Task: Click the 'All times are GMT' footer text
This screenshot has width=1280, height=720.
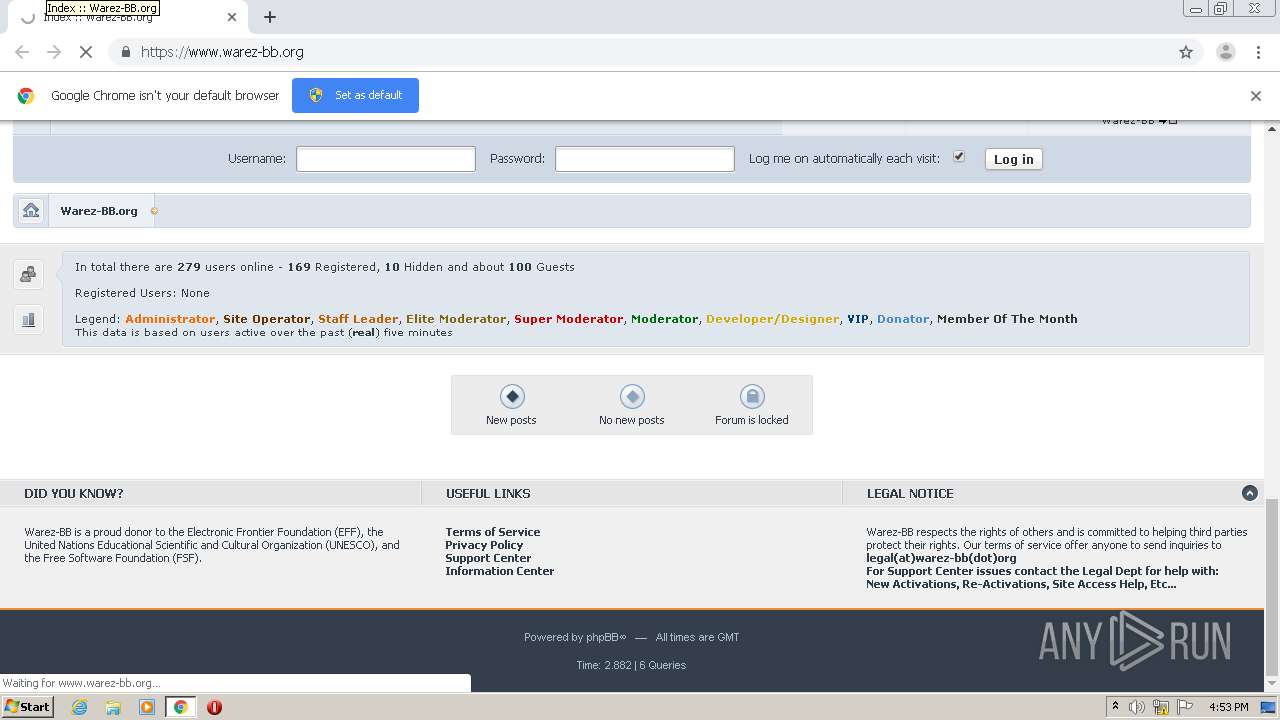Action: [698, 637]
